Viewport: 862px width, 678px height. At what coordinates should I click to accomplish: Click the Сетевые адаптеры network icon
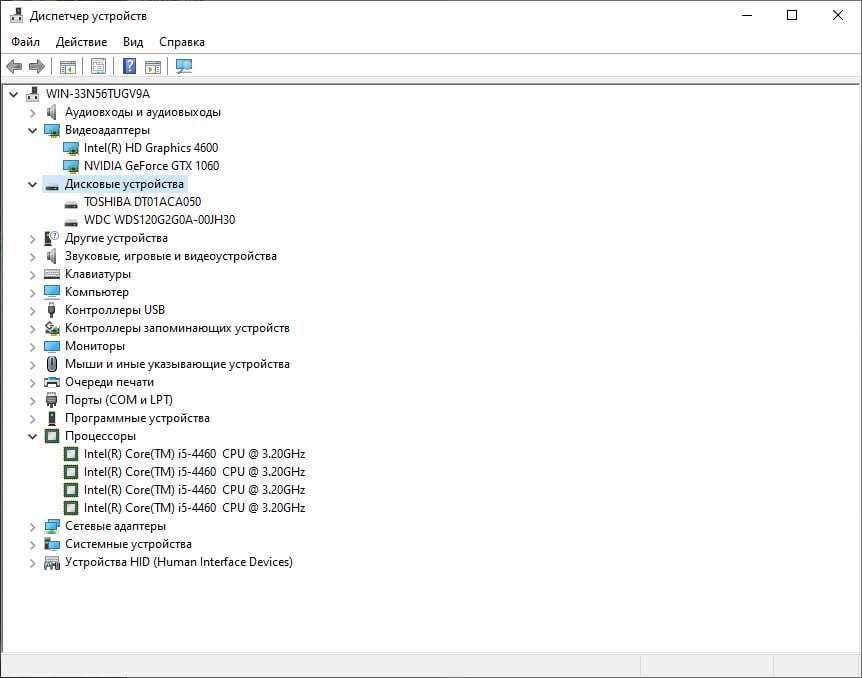pyautogui.click(x=52, y=526)
